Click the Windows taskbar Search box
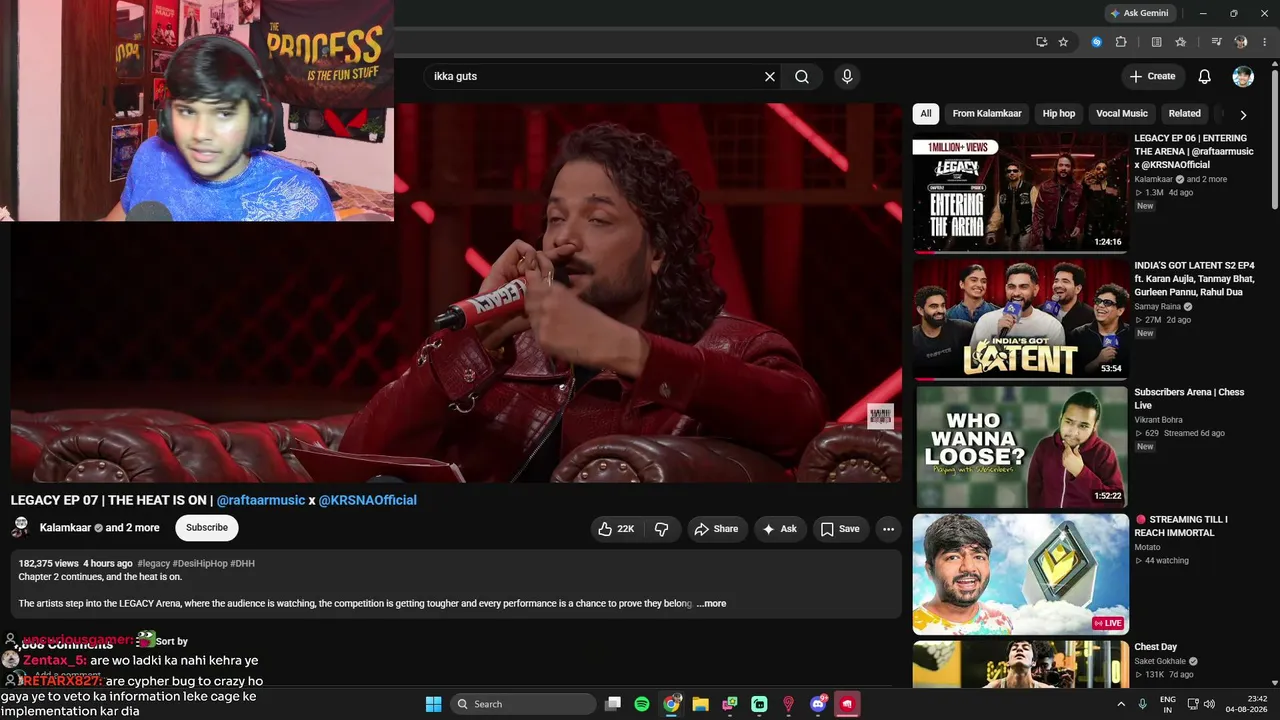Image resolution: width=1280 pixels, height=720 pixels. tap(523, 704)
